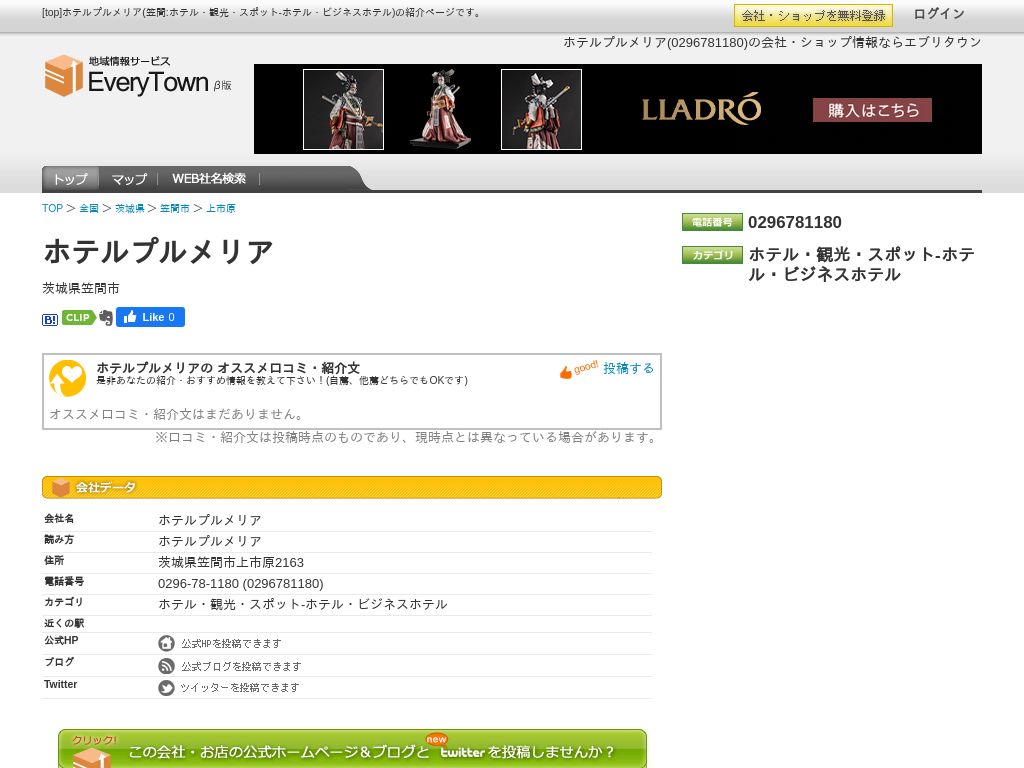Click 公式ブログを投稿できます link
This screenshot has height=768, width=1024.
pos(241,666)
